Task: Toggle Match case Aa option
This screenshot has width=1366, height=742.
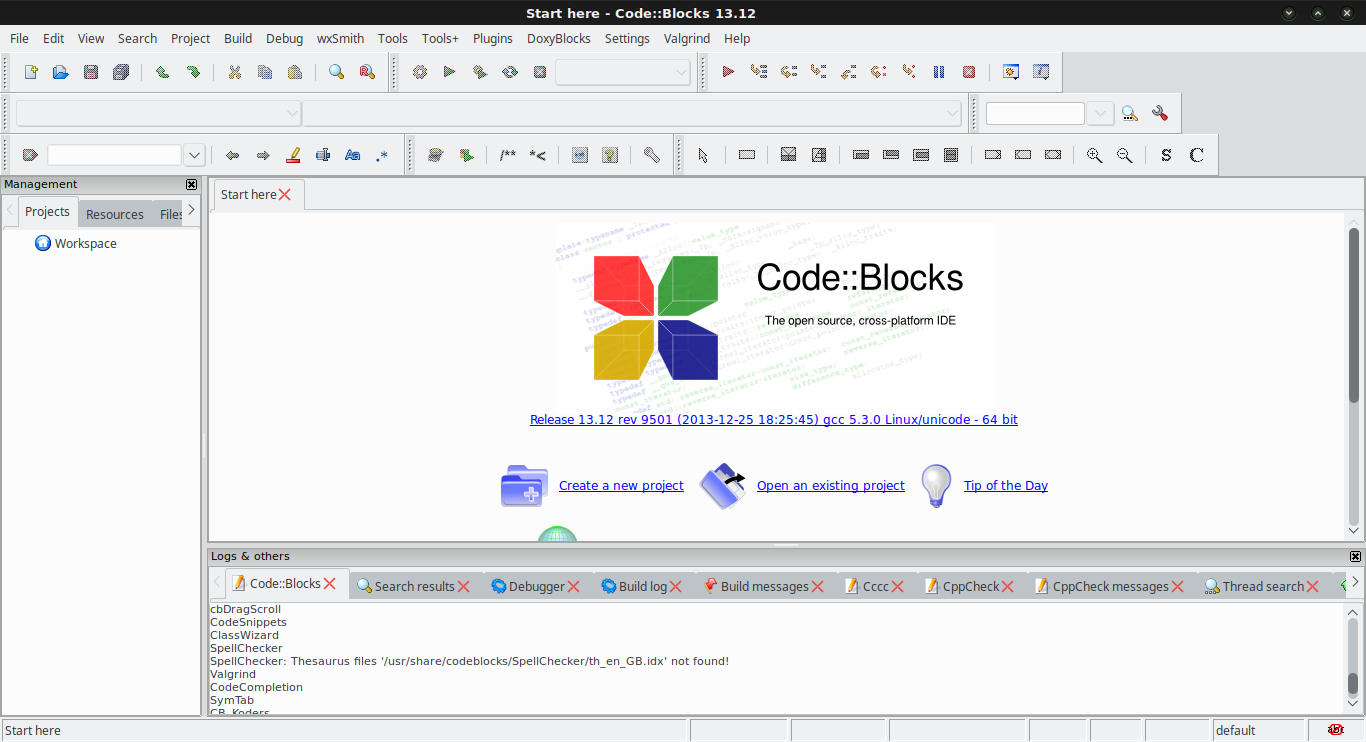Action: click(x=352, y=155)
